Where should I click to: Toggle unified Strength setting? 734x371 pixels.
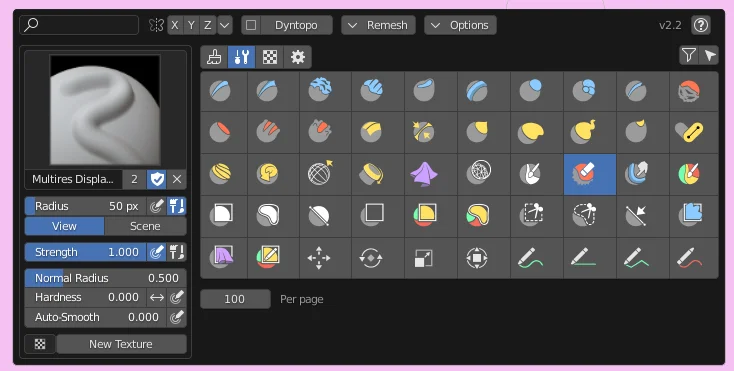pyautogui.click(x=176, y=252)
